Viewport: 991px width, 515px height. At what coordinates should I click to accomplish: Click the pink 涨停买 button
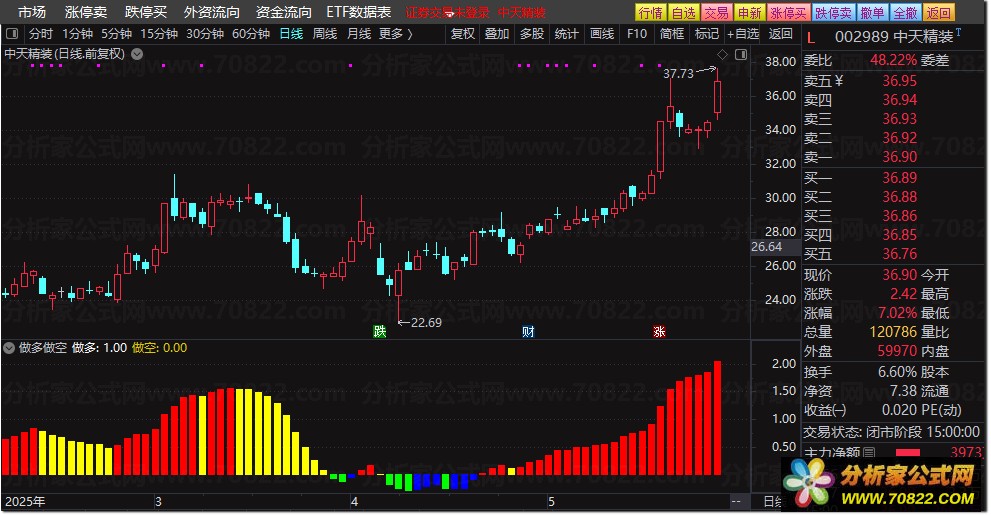click(x=788, y=13)
